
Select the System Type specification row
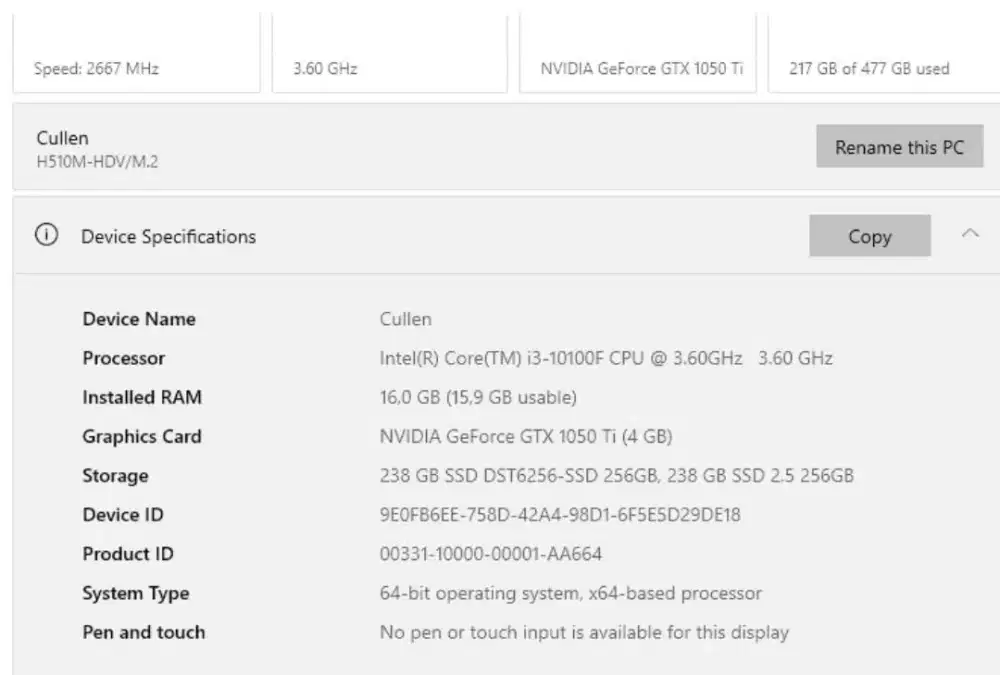[x=570, y=593]
